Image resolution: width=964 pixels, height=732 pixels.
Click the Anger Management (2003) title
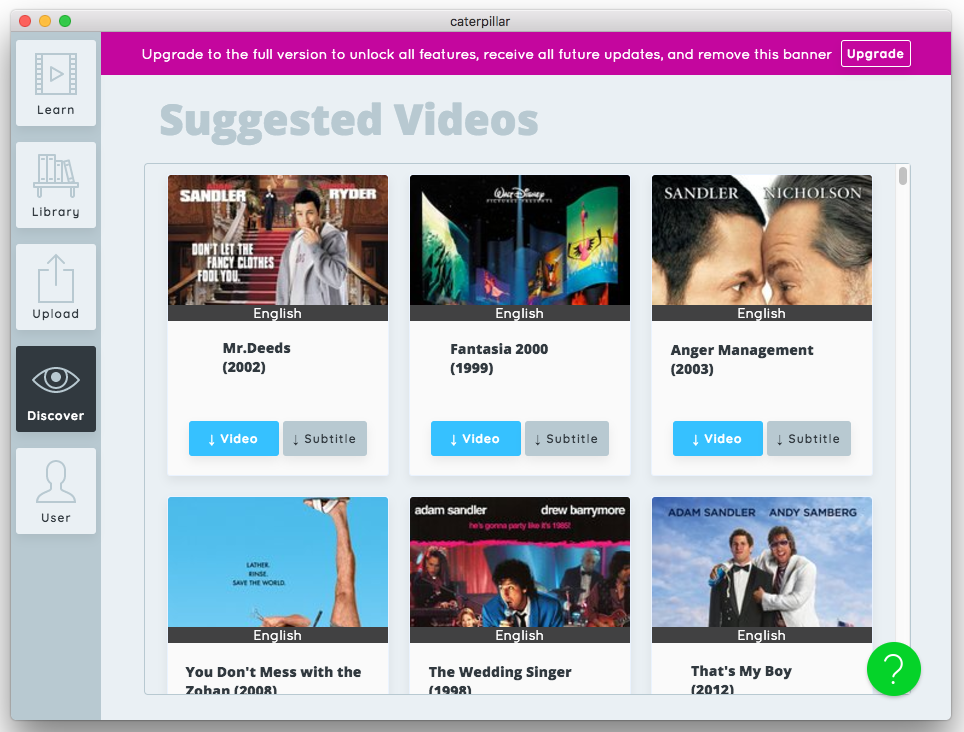pos(741,359)
